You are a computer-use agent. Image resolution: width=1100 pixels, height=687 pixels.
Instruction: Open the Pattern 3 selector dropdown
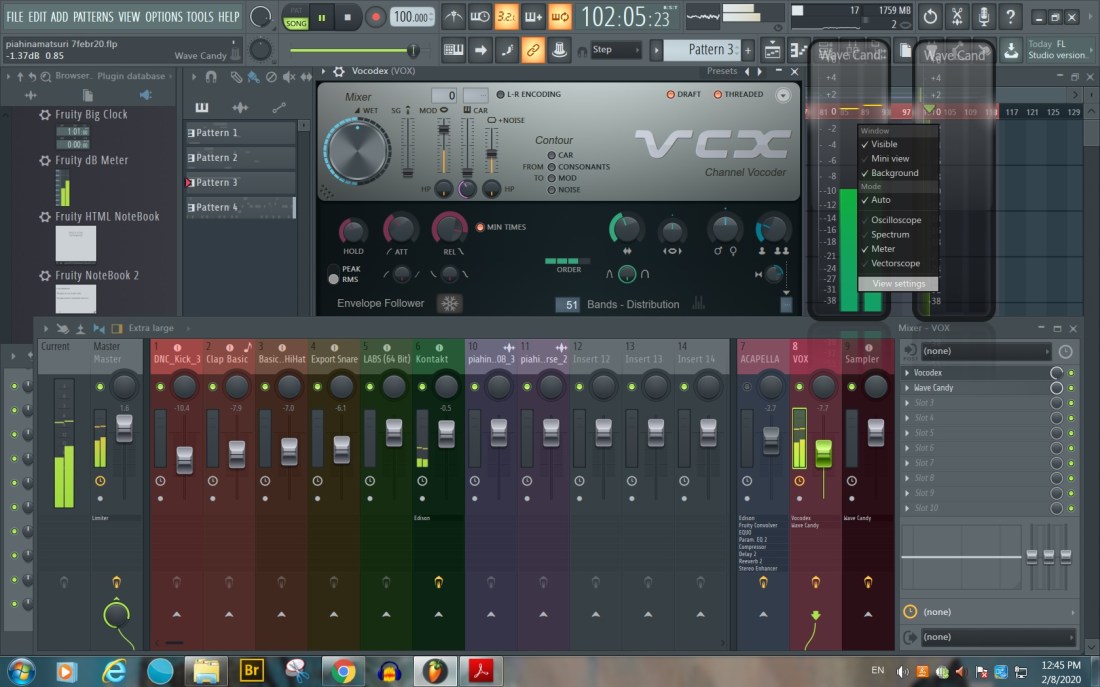point(706,50)
